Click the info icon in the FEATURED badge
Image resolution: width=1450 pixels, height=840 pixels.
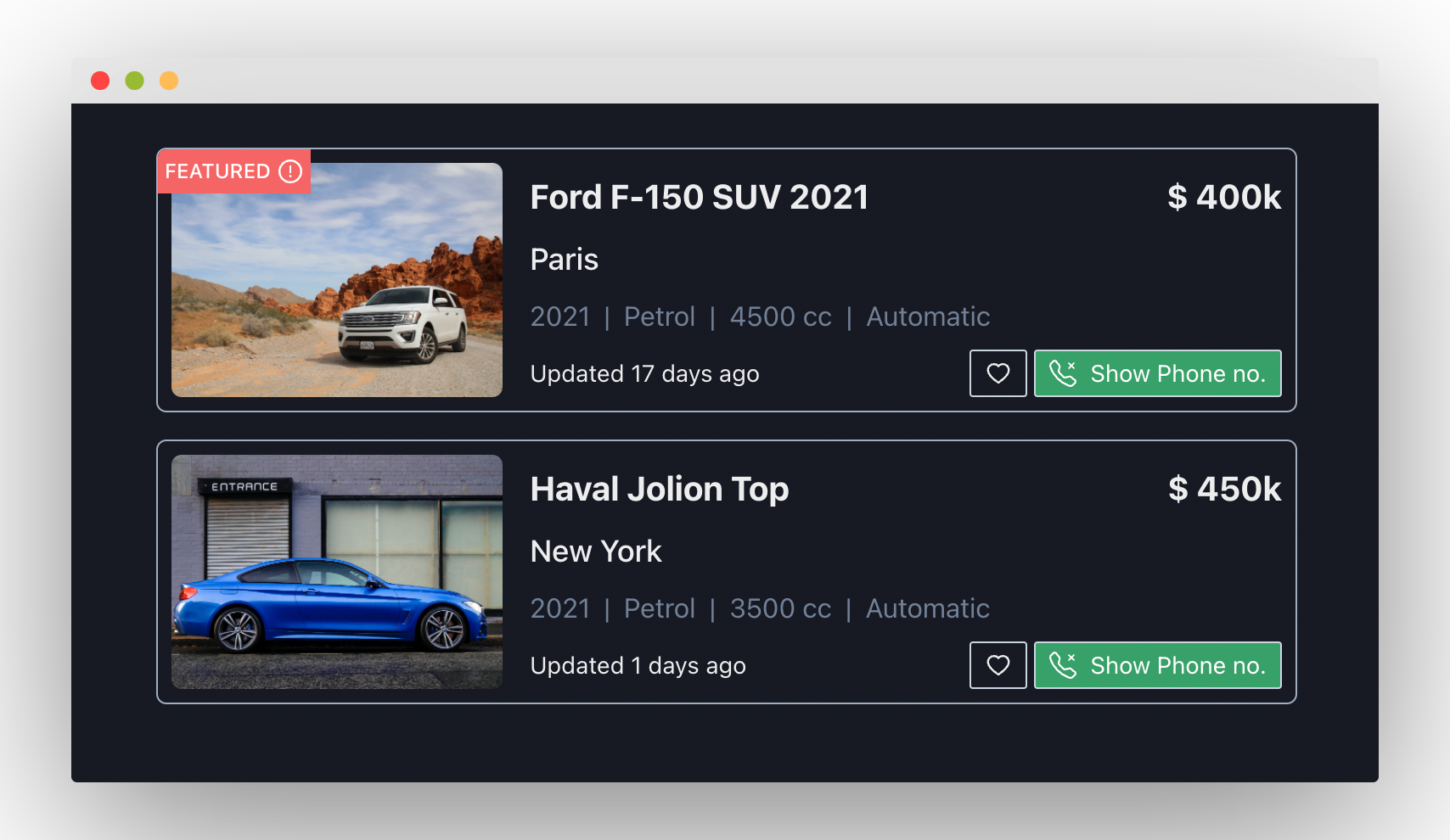[x=290, y=171]
